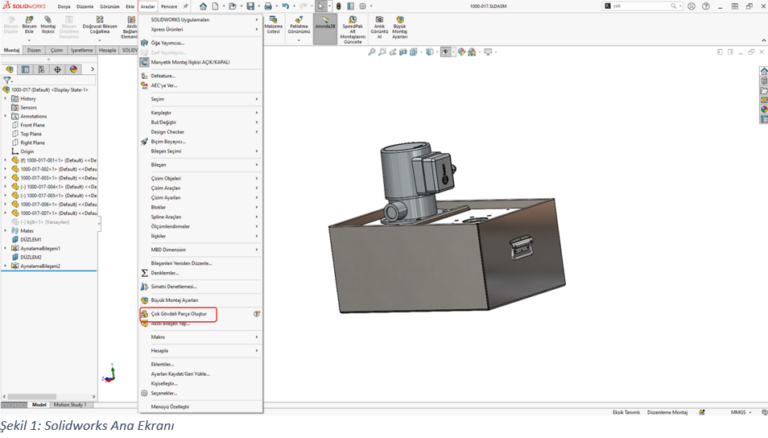The height and width of the screenshot is (438, 768).
Task: Expand the Çizim Araçları submenu
Action: click(165, 188)
